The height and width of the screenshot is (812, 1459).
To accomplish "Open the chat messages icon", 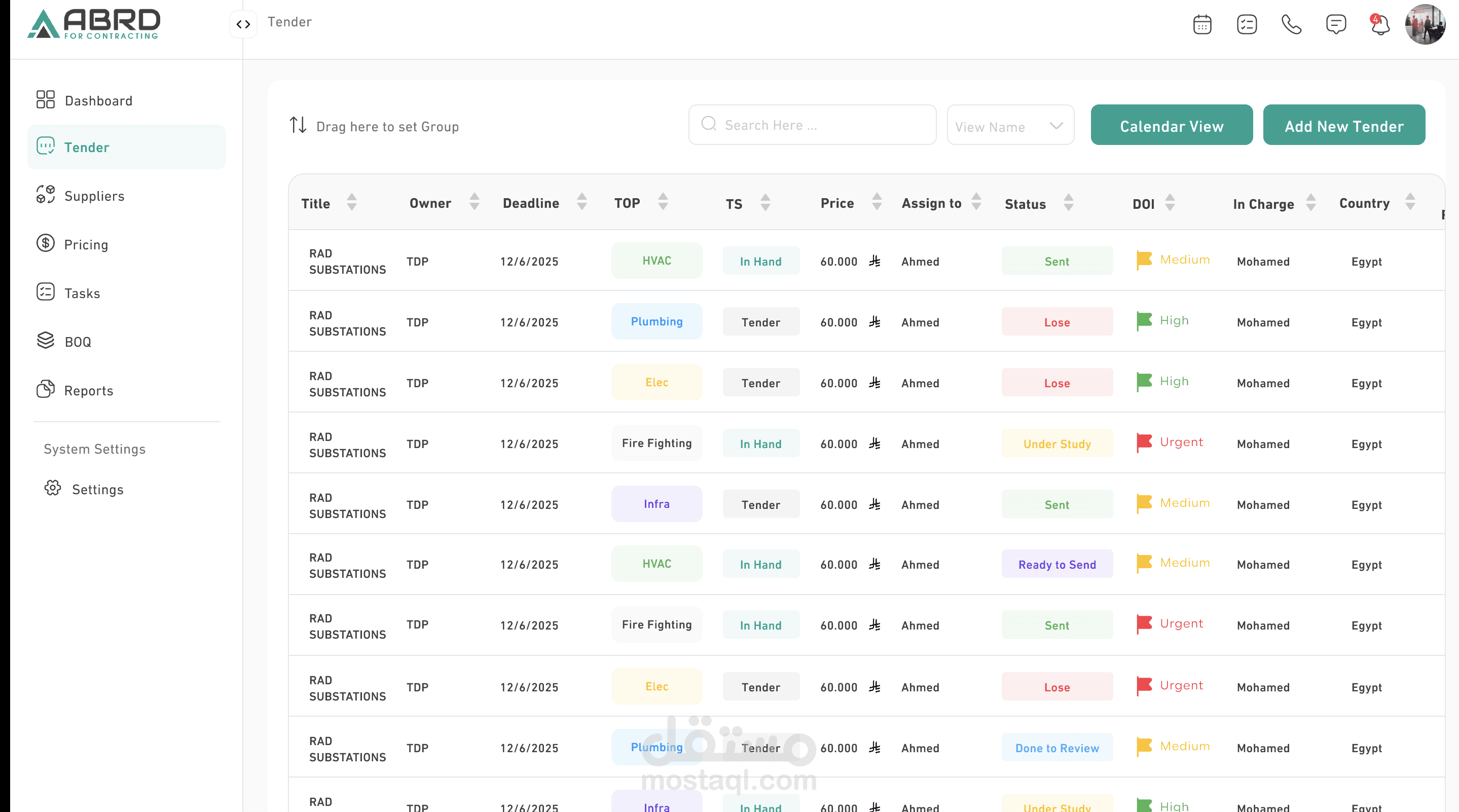I will tap(1335, 24).
